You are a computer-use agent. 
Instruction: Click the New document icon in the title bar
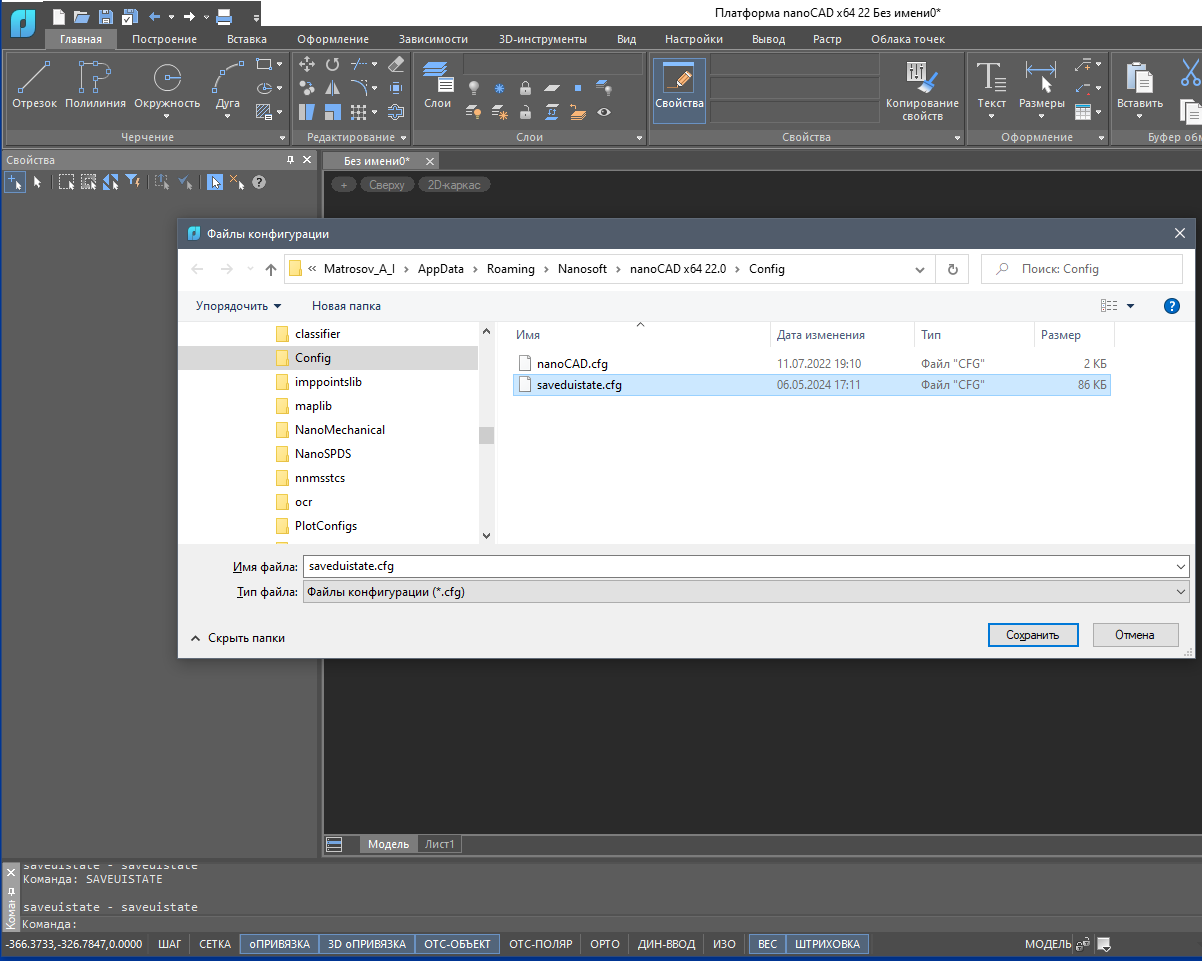coord(59,16)
